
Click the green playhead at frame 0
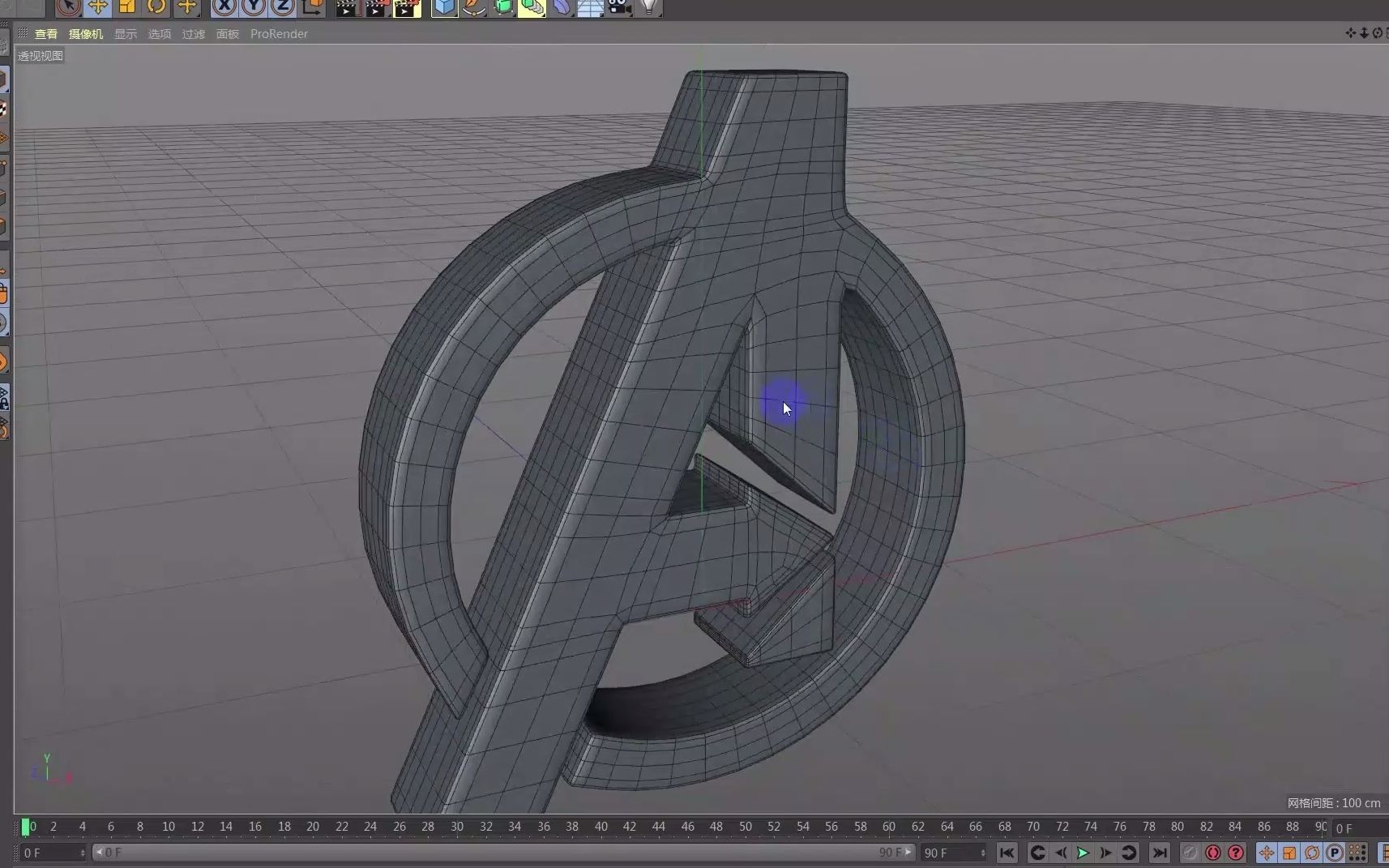[x=25, y=827]
